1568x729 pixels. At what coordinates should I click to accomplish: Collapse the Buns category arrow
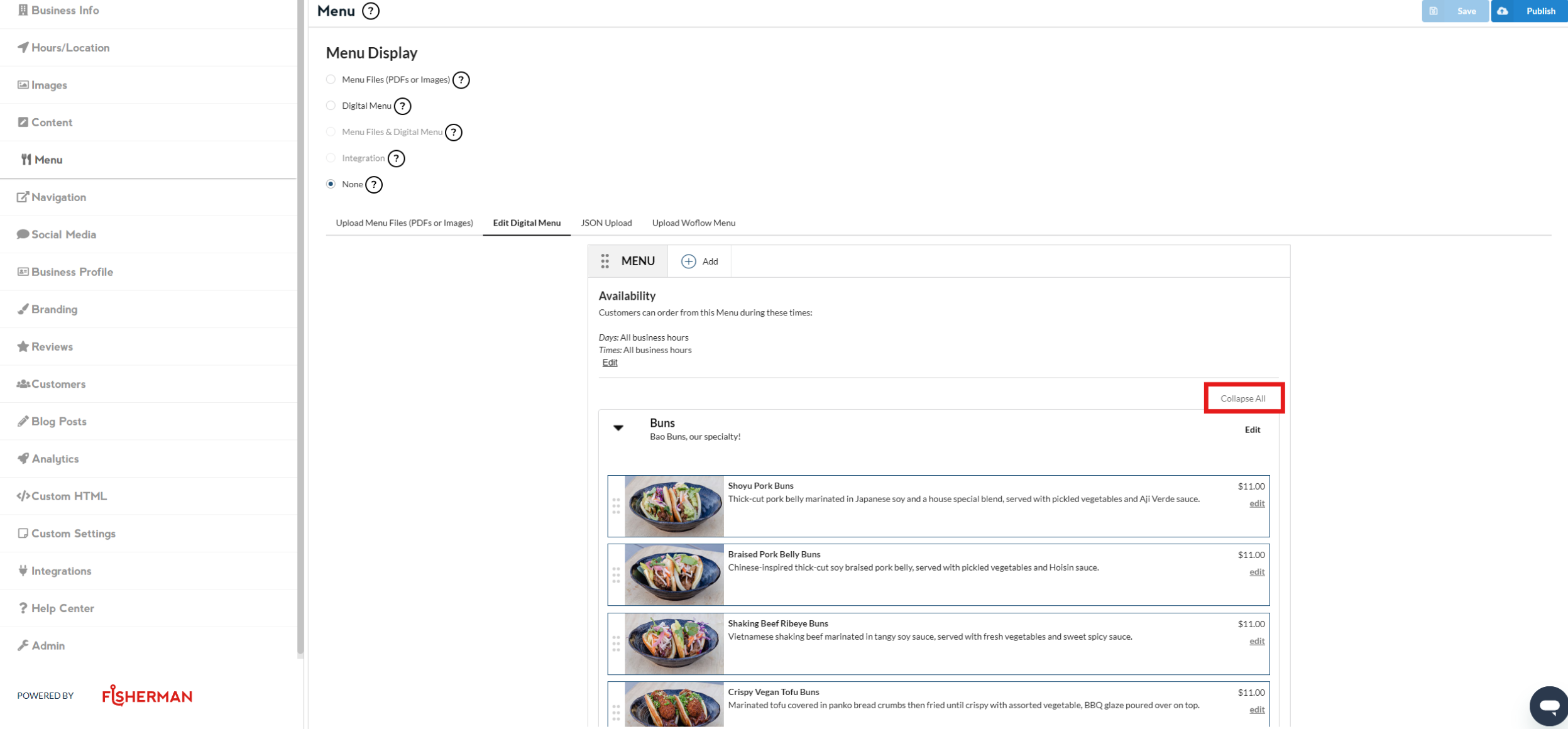coord(618,428)
